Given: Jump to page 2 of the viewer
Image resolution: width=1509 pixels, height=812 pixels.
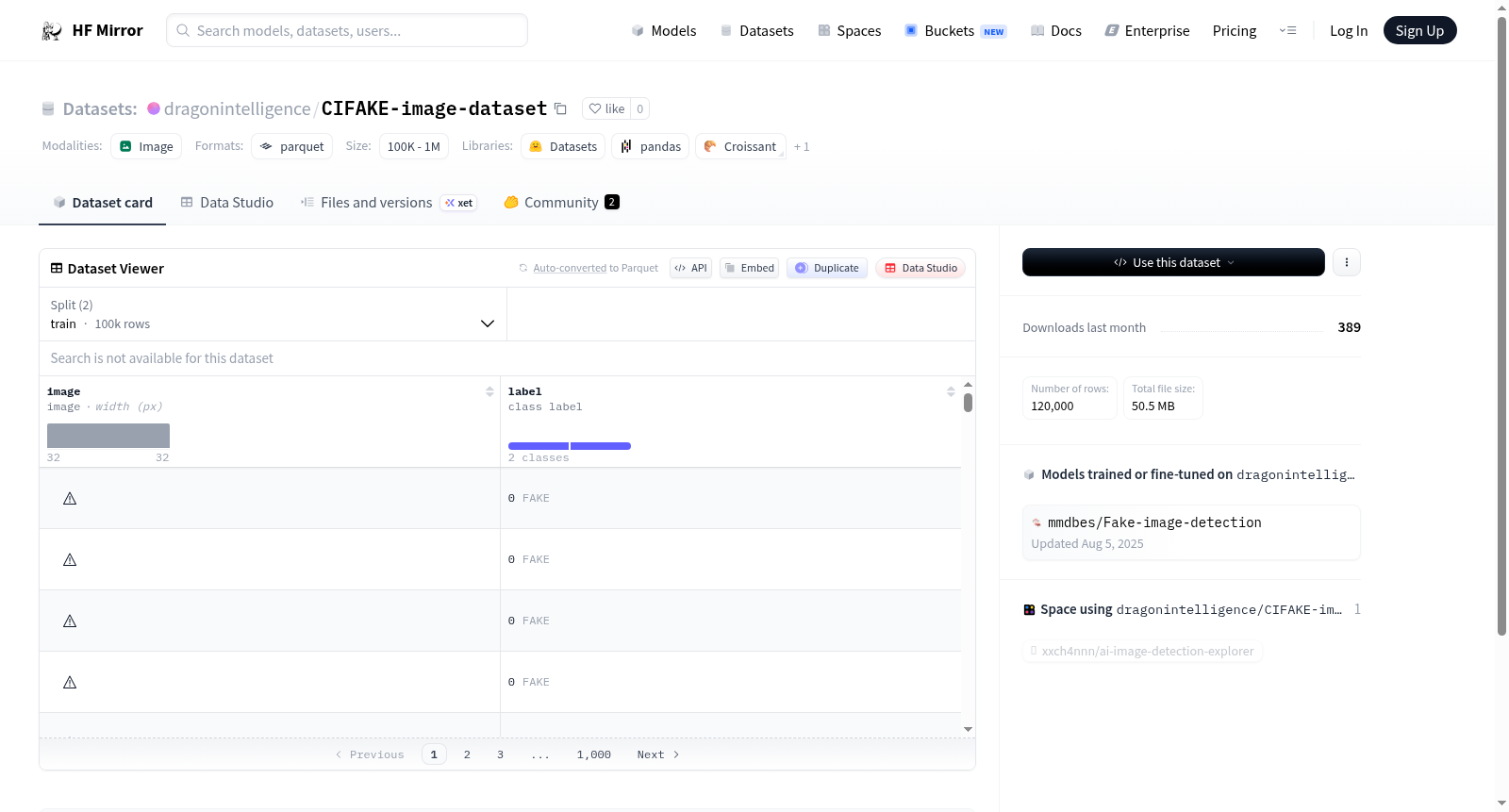Looking at the screenshot, I should click(x=467, y=754).
